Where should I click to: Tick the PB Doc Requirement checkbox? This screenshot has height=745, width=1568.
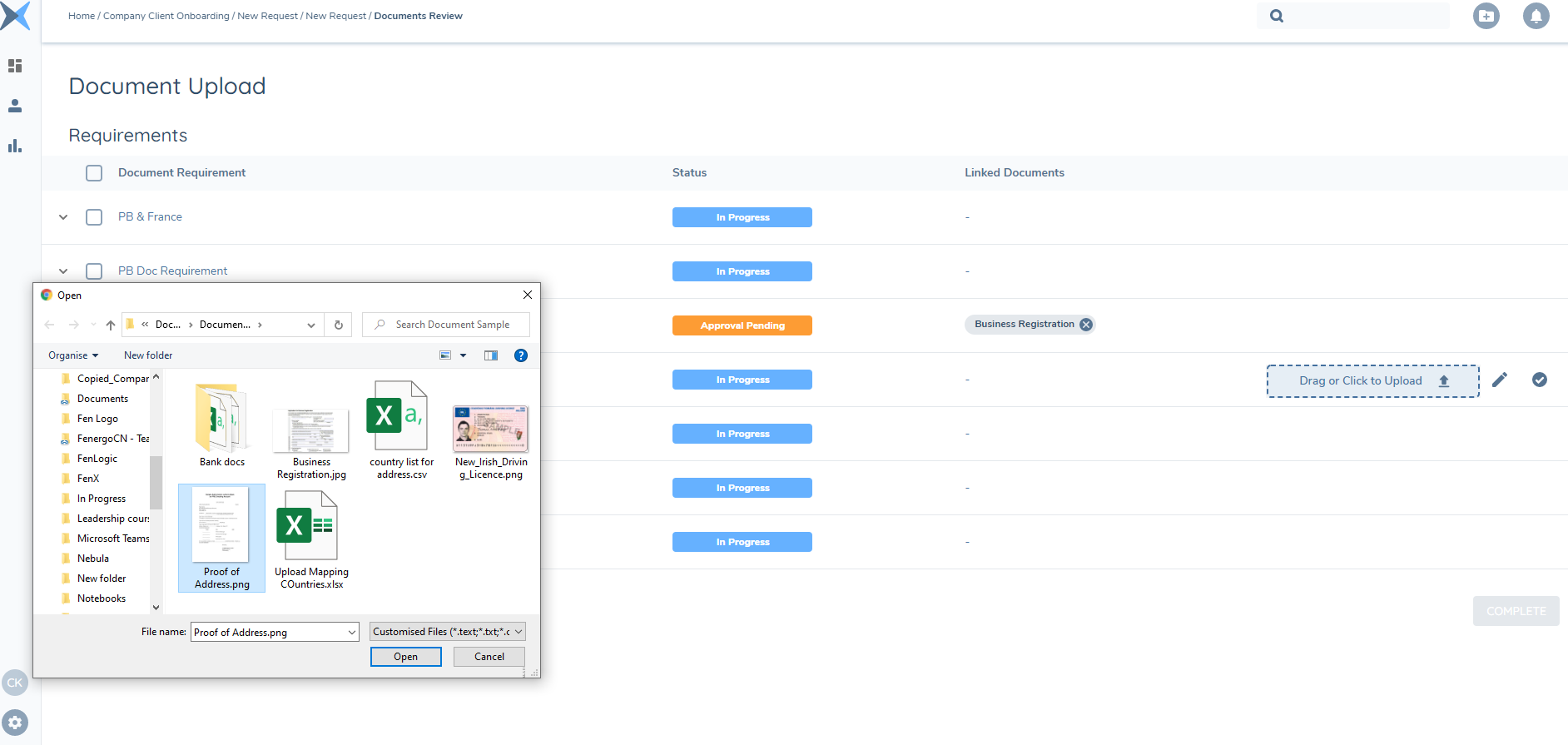point(94,271)
